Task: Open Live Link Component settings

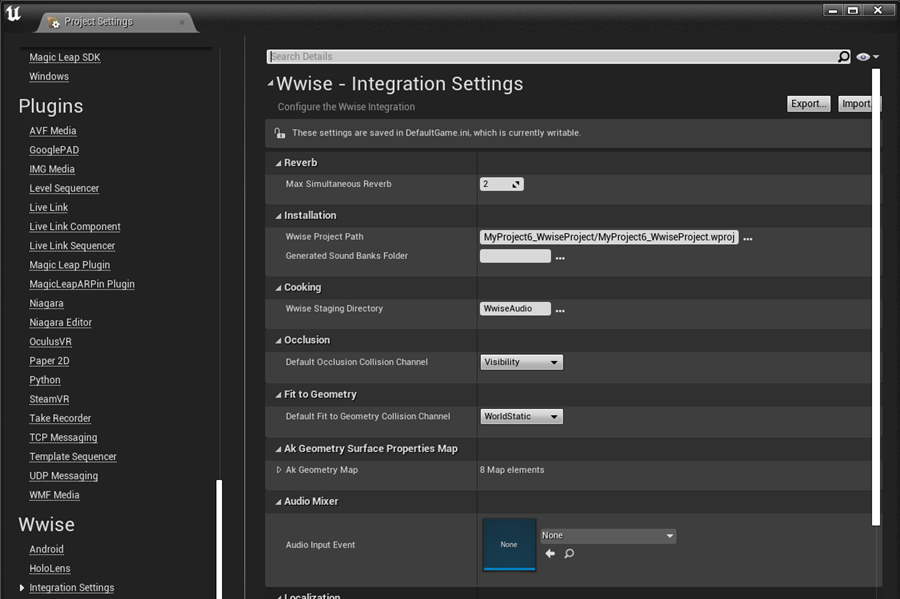Action: click(x=75, y=227)
